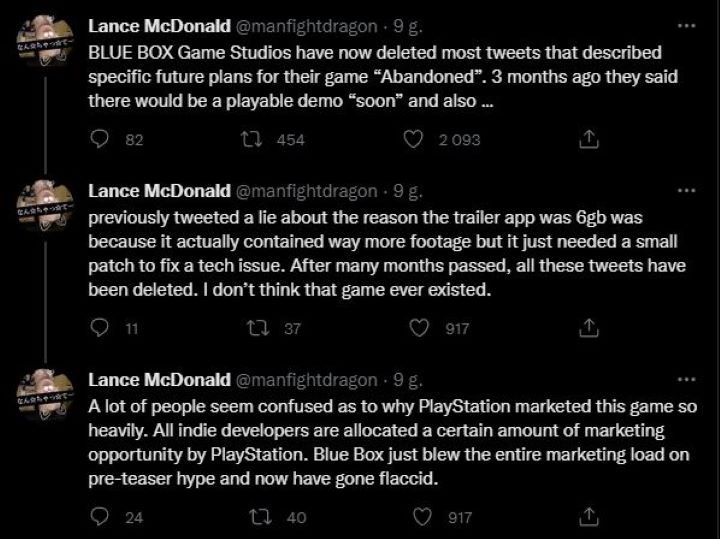Click @manfightdragon handle on the third tweet
This screenshot has width=720, height=539.
pos(305,380)
